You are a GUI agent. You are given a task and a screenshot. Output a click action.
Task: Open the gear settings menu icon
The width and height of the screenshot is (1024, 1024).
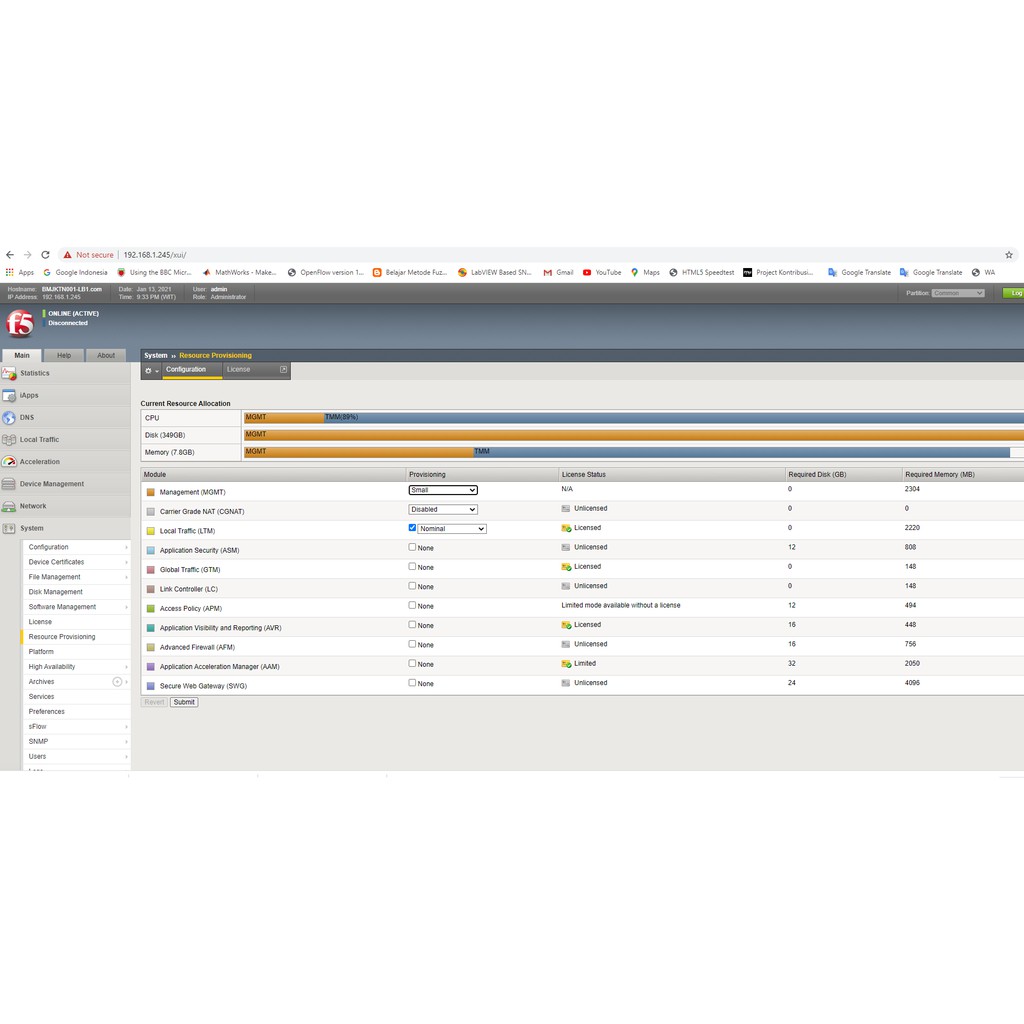click(151, 370)
